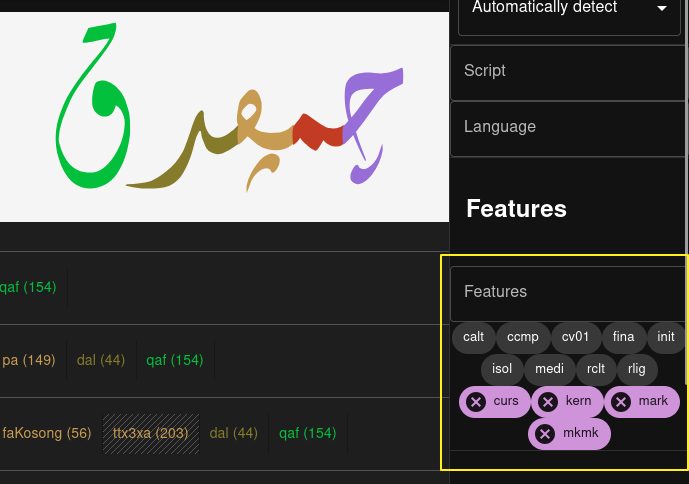The image size is (689, 484).
Task: Open the Language selector field
Action: click(569, 127)
